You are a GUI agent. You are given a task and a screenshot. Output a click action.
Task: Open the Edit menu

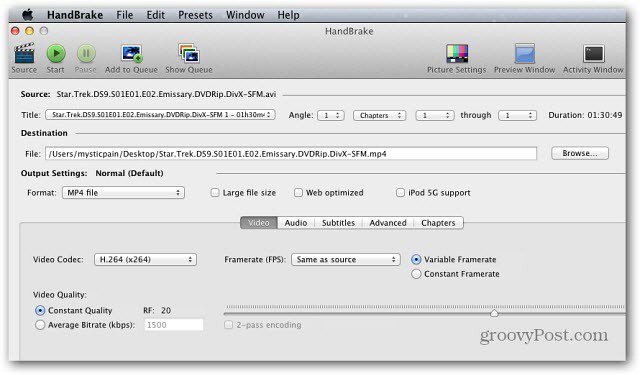coord(156,15)
